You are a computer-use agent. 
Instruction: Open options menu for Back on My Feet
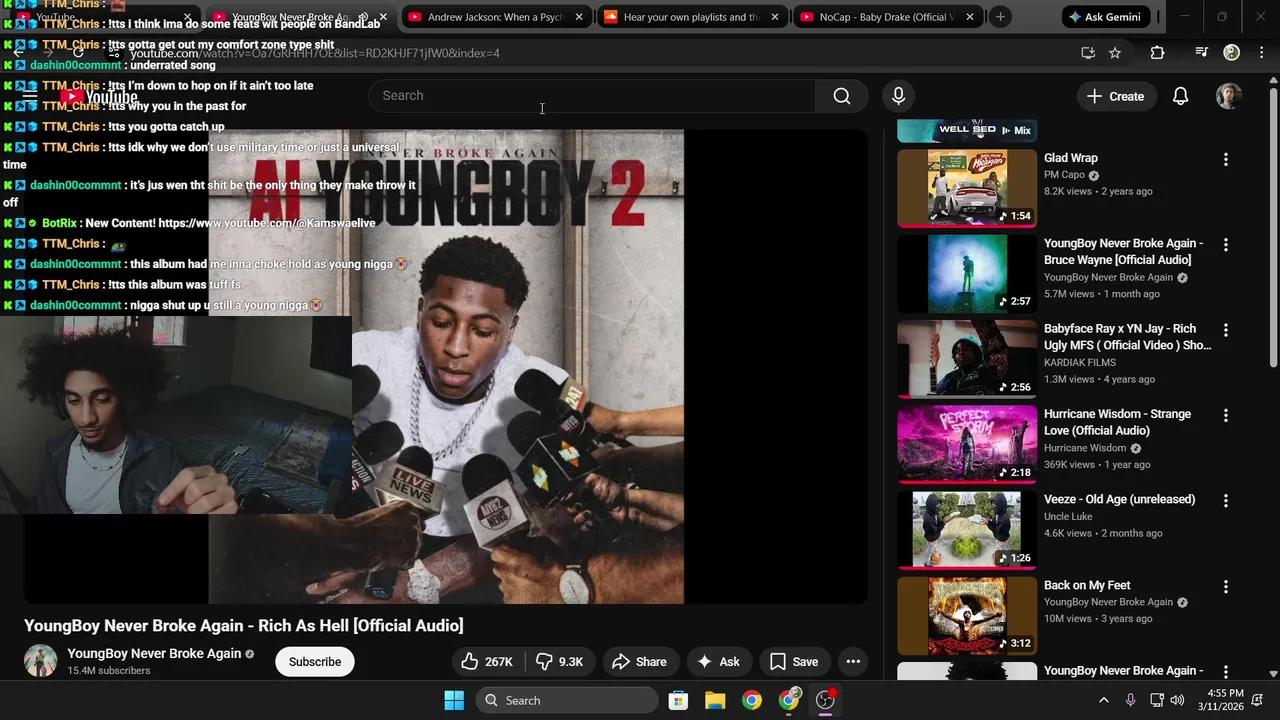pos(1225,587)
